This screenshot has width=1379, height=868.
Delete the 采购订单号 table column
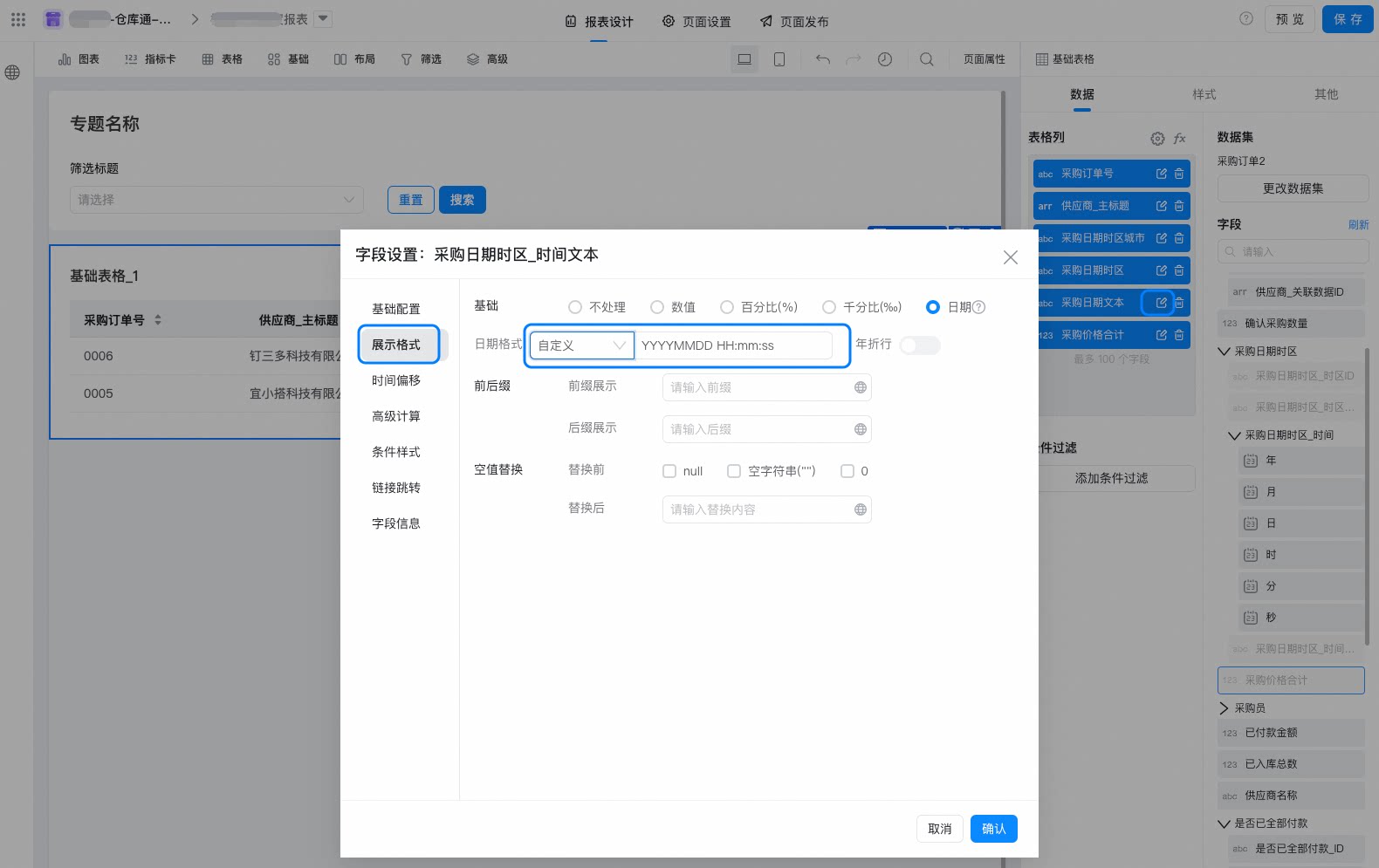(1179, 174)
